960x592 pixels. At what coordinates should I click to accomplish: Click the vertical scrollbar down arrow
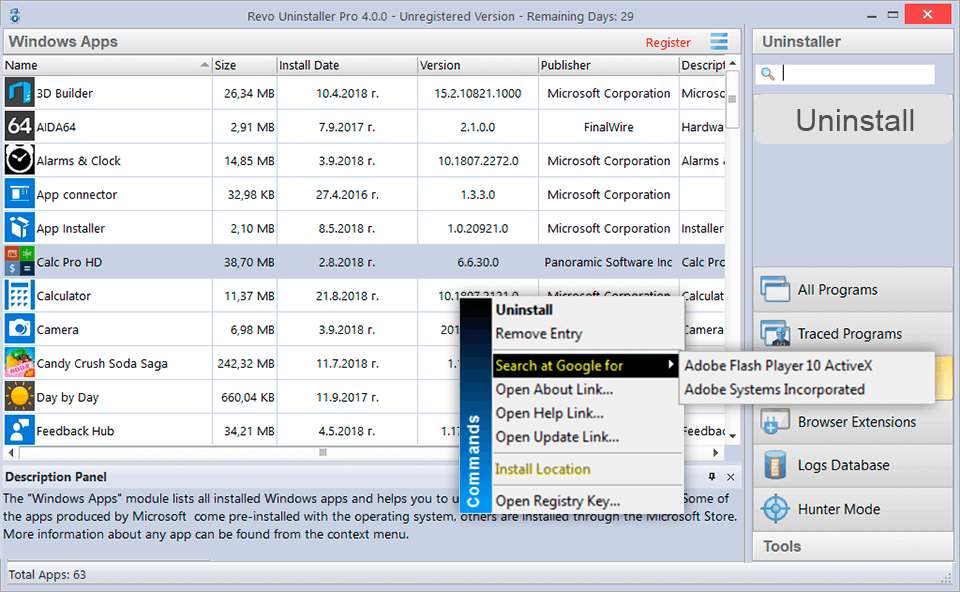click(732, 437)
